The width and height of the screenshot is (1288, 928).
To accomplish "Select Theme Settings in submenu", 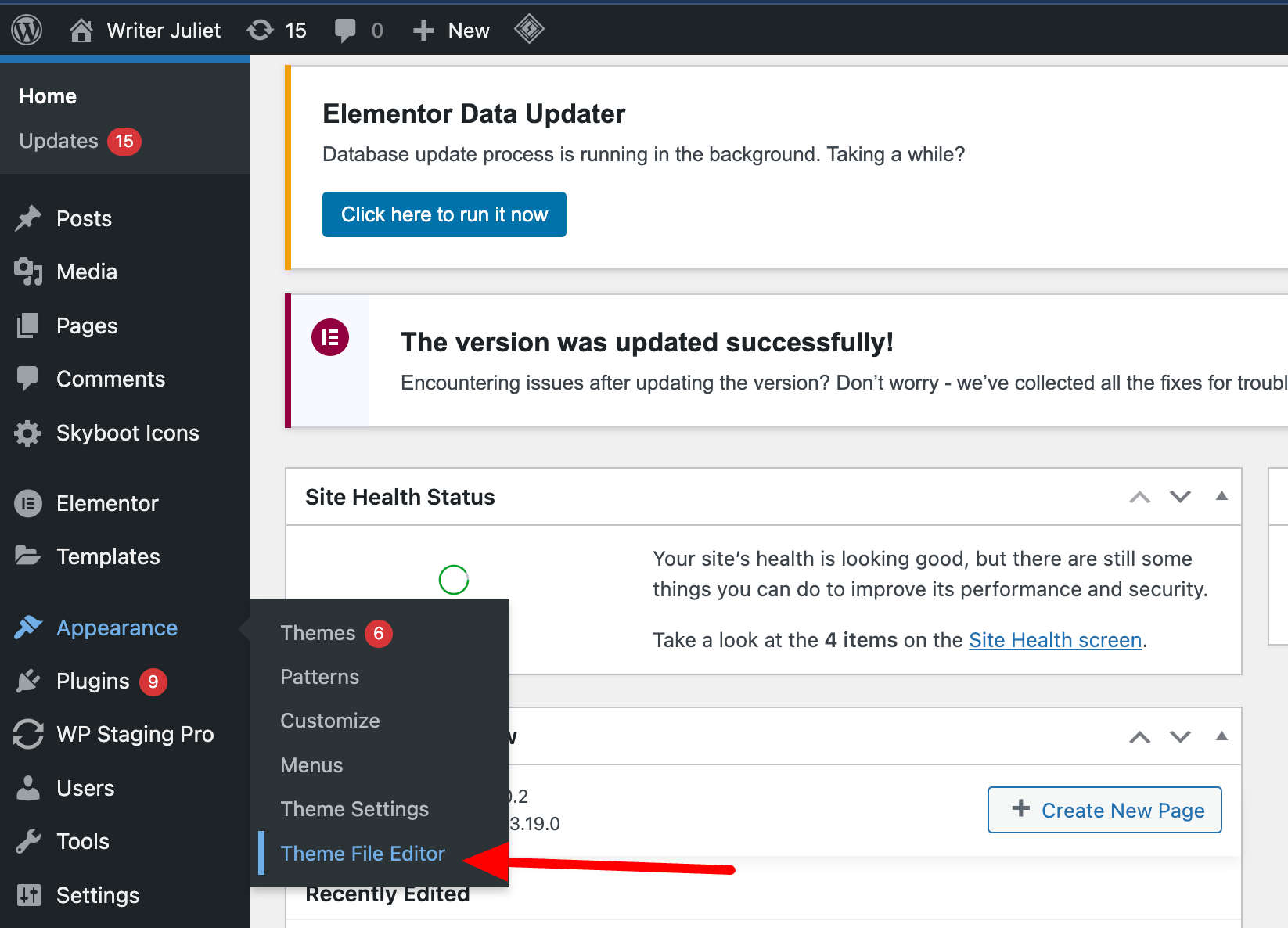I will [x=354, y=809].
